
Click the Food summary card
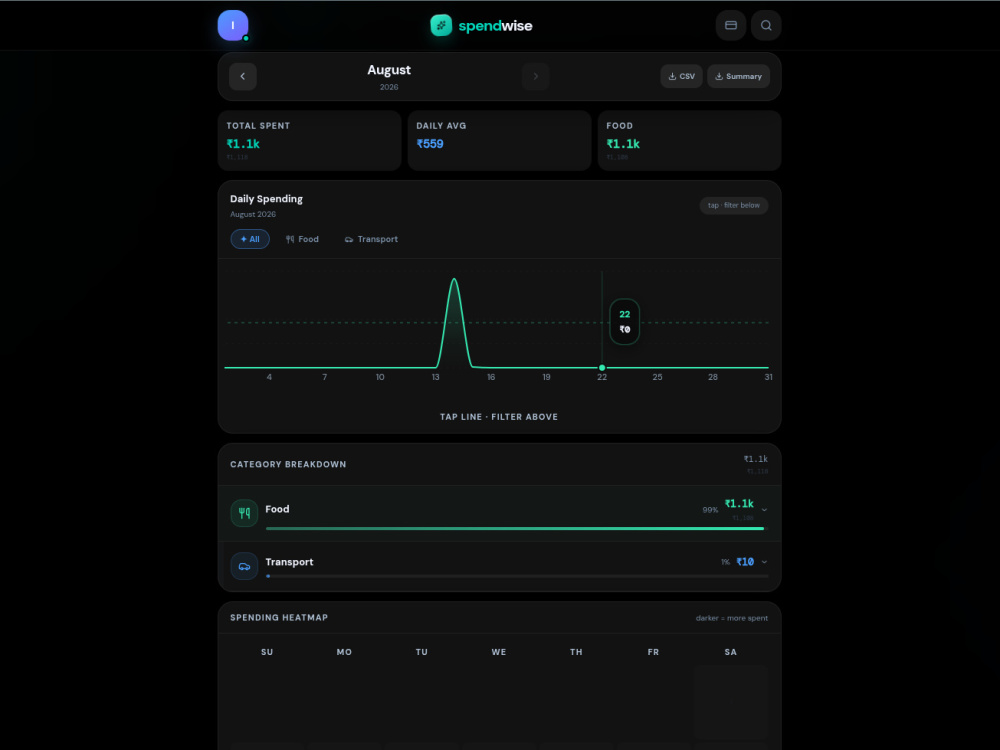tap(689, 140)
